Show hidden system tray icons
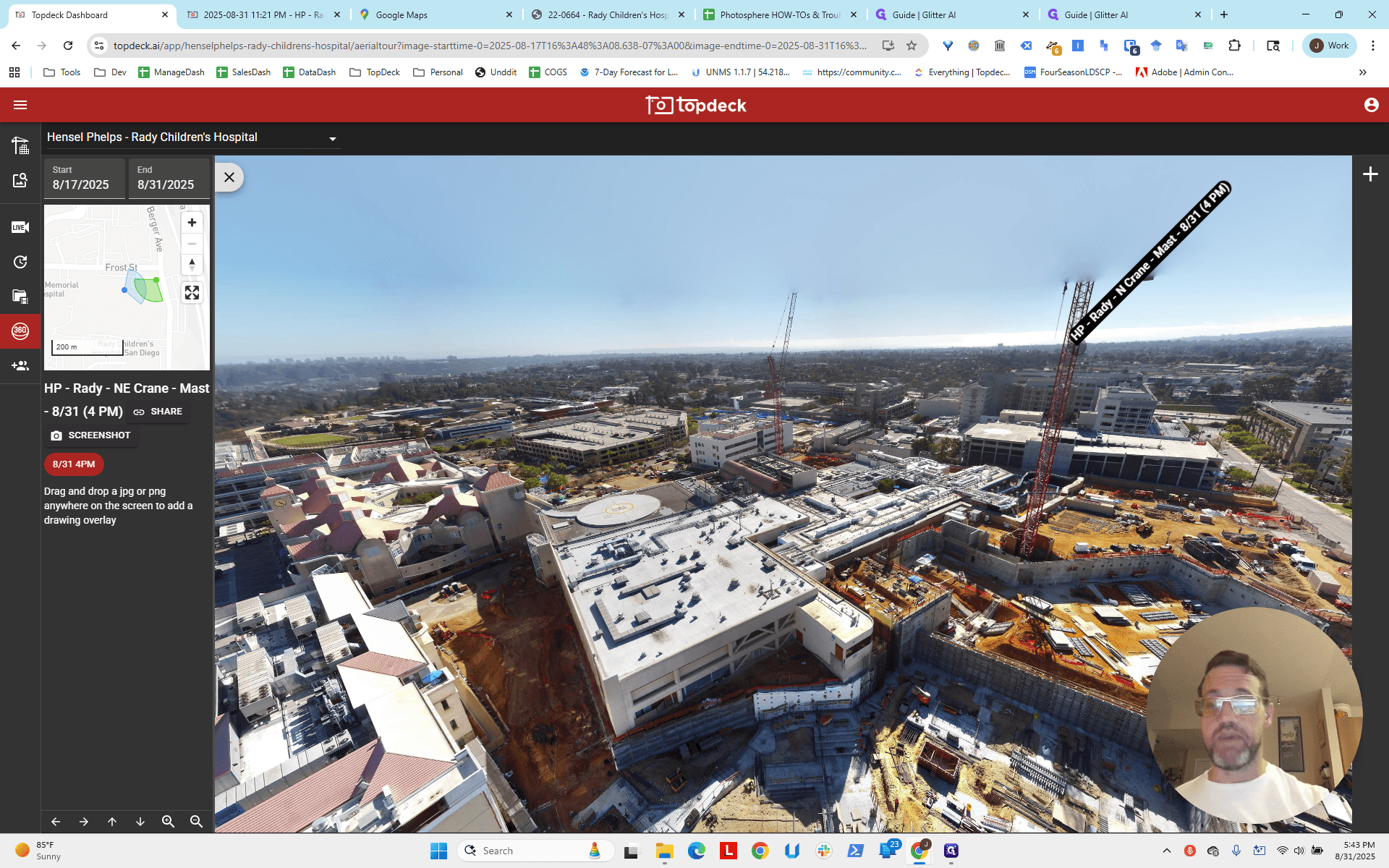 pos(1166,851)
